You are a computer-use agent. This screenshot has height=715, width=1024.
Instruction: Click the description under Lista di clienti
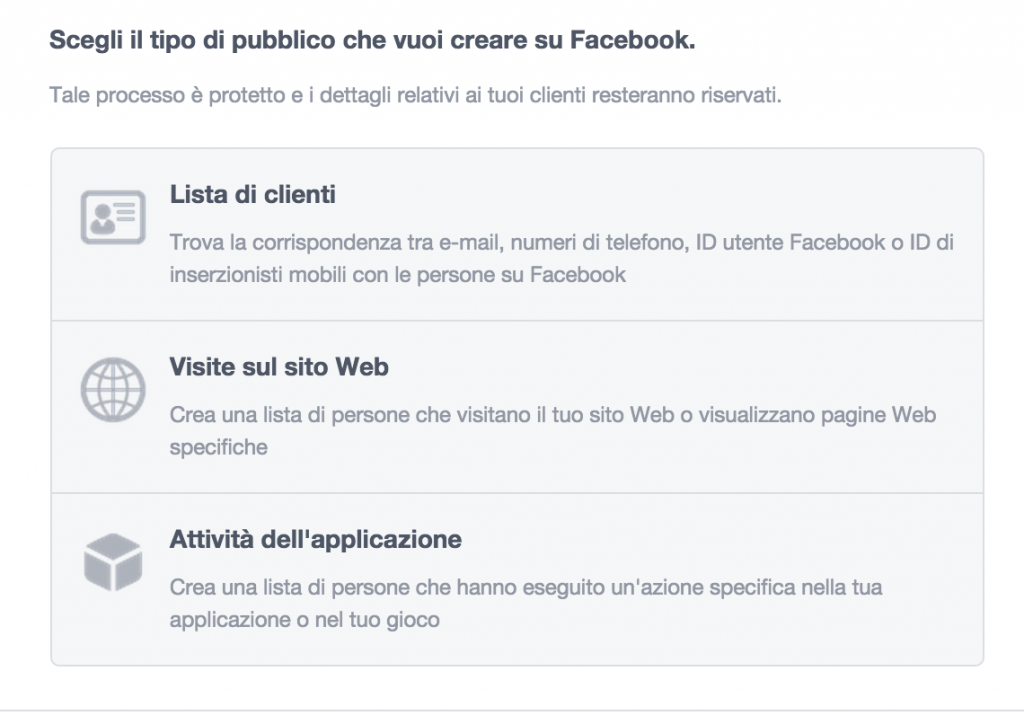pos(500,256)
